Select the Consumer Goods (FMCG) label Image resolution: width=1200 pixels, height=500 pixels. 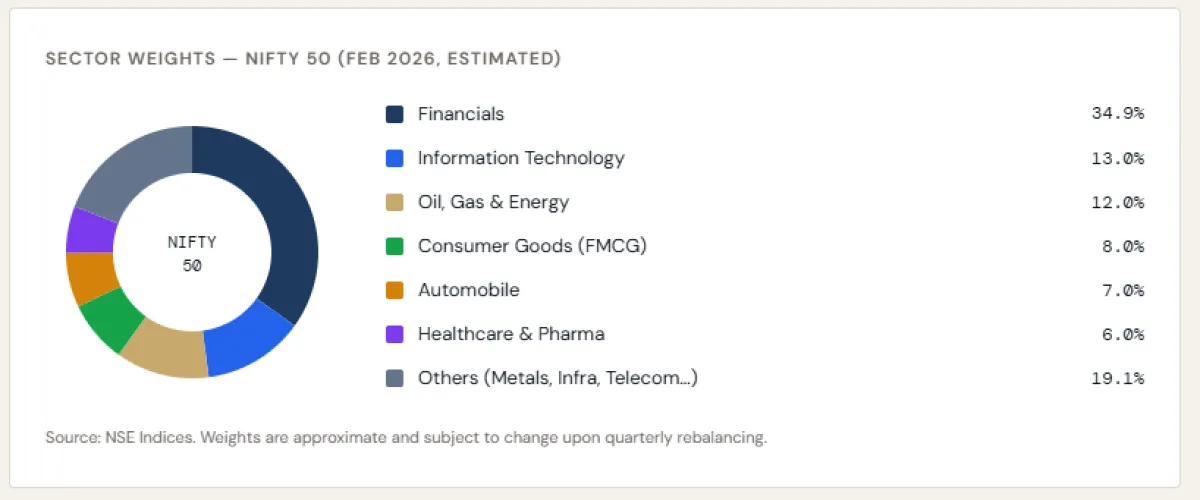coord(532,246)
